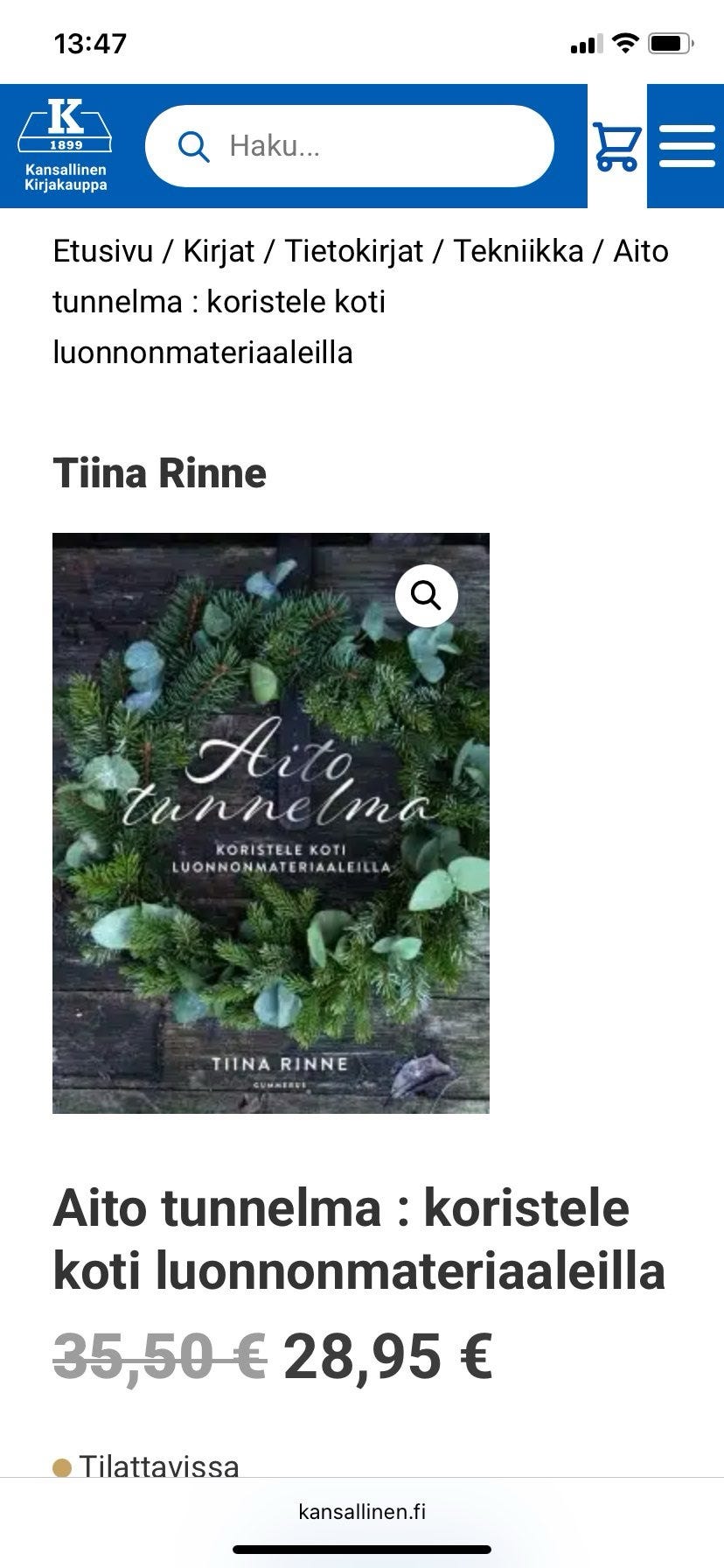The image size is (724, 1568).
Task: Open the Kansallinen Kirjakauppa logo homepage
Action: point(66,145)
